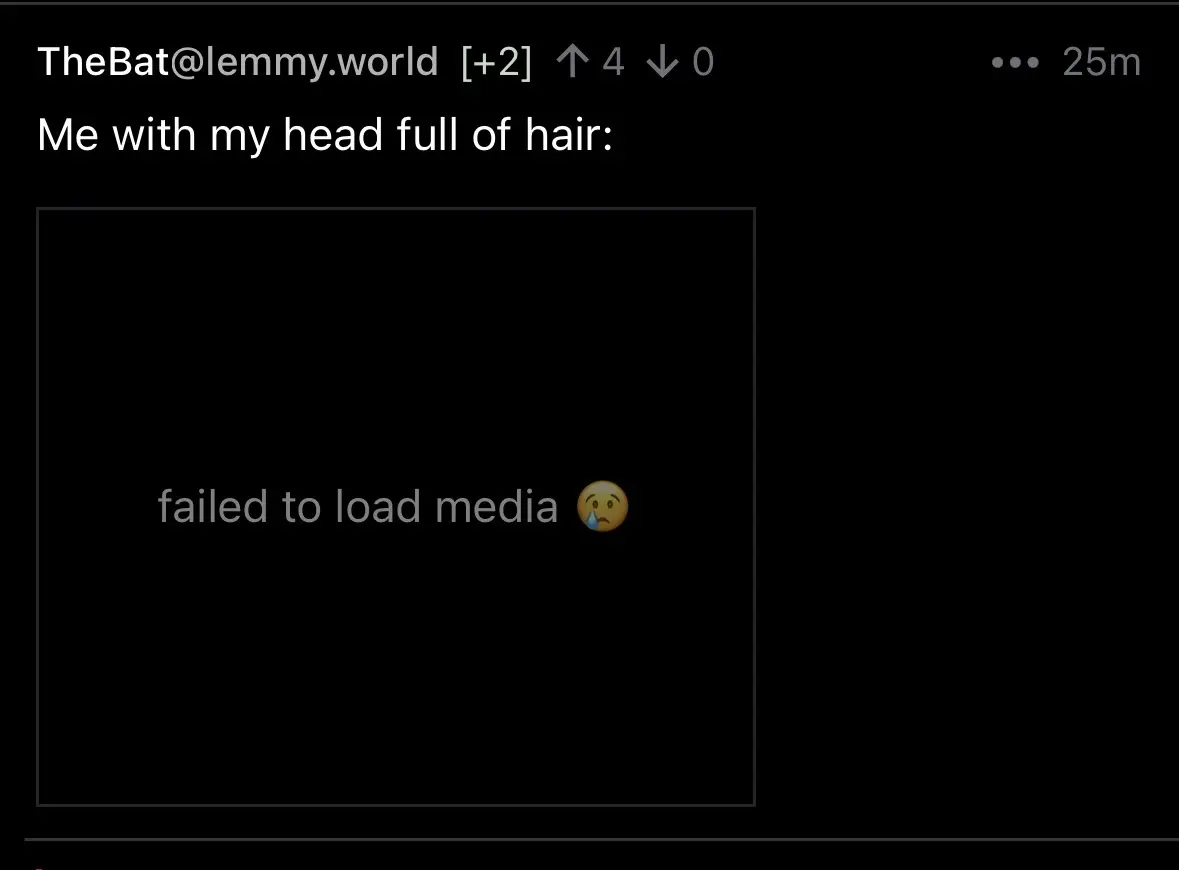The width and height of the screenshot is (1179, 870).
Task: Upvote TheBat's comment with the up arrow
Action: click(572, 61)
